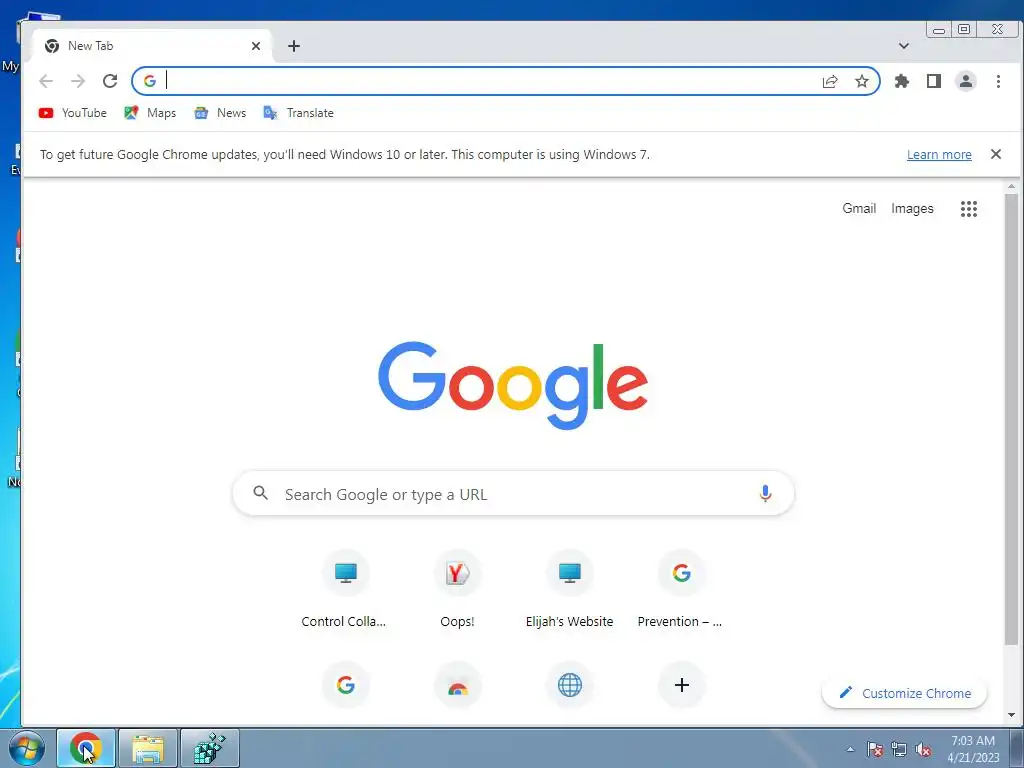Open the globe icon shortcut
This screenshot has height=768, width=1024.
(569, 685)
